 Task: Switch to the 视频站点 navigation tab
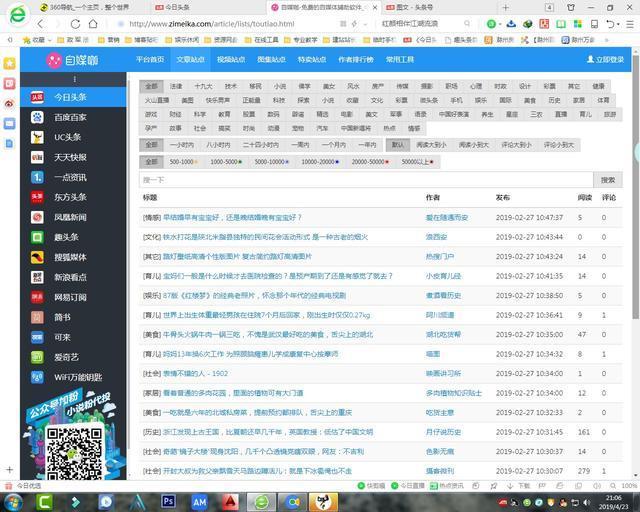pyautogui.click(x=231, y=60)
